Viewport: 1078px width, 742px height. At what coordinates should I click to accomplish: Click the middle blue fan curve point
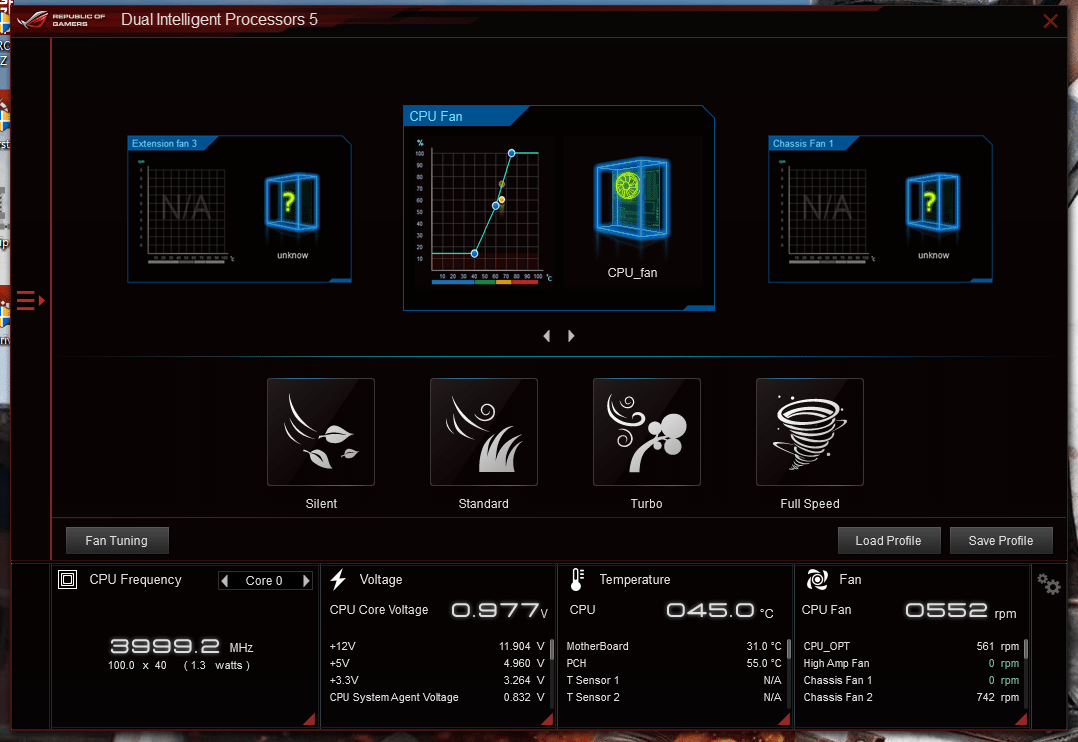pyautogui.click(x=496, y=206)
